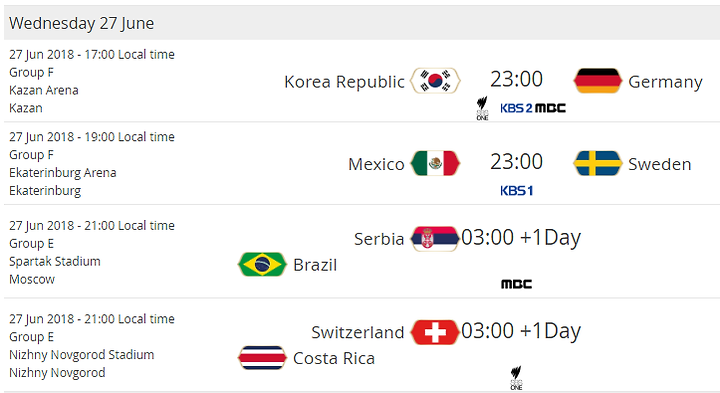Click the Germany flag icon
This screenshot has width=720, height=393.
point(597,81)
